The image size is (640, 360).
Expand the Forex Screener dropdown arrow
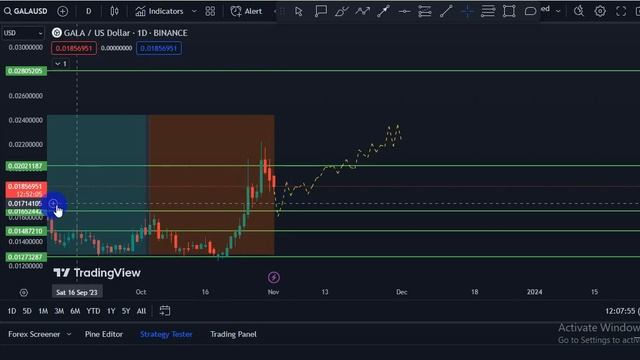pyautogui.click(x=69, y=334)
